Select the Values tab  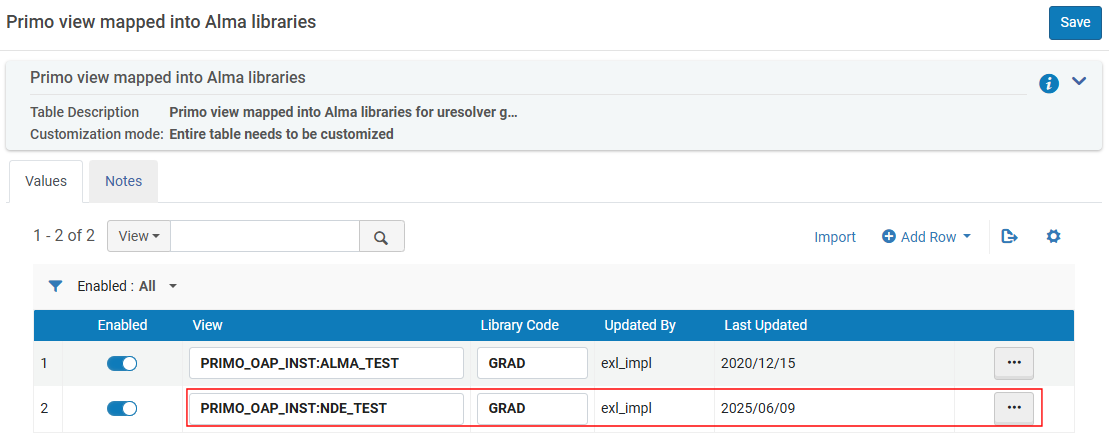(x=46, y=181)
